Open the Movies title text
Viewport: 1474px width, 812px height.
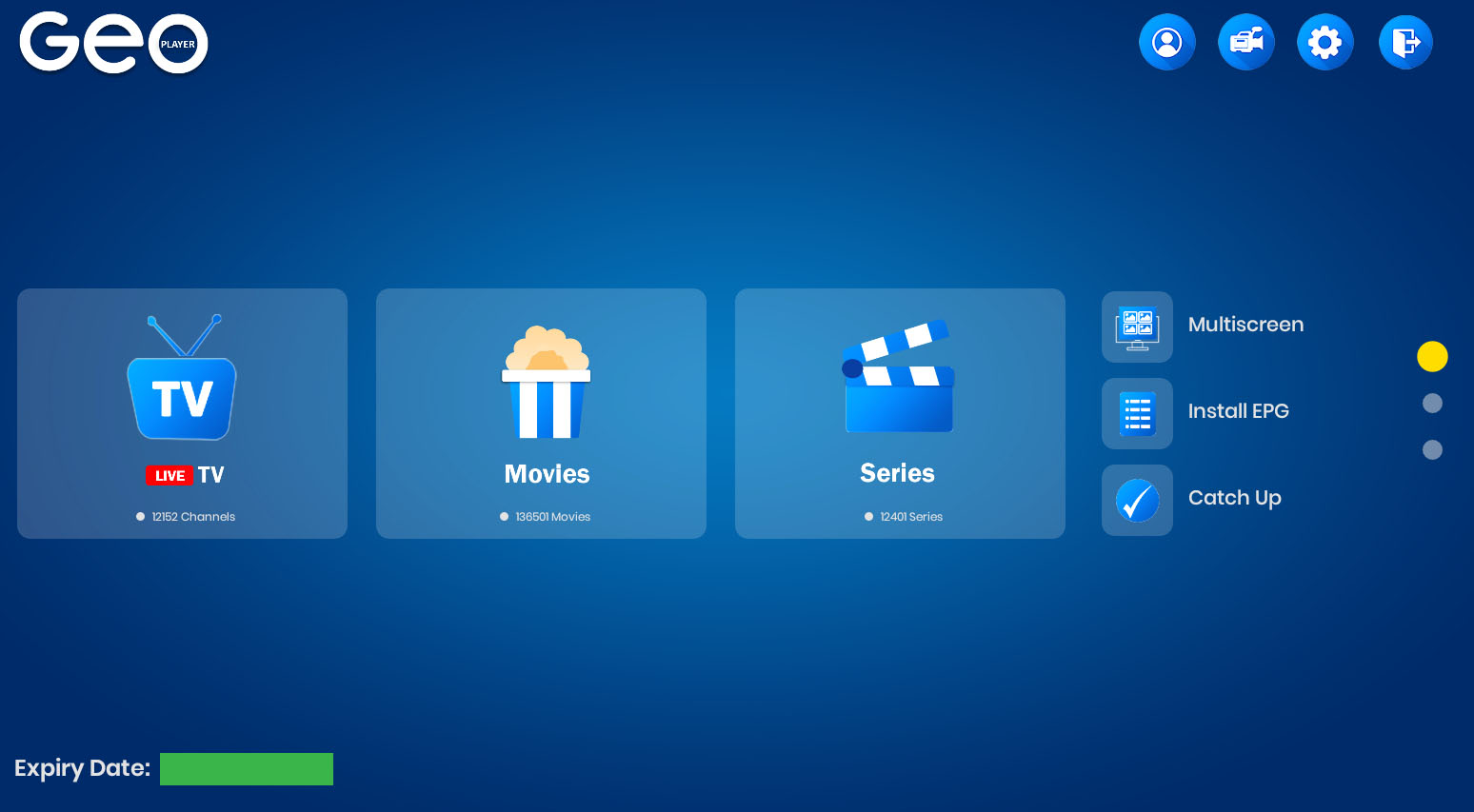click(x=547, y=474)
